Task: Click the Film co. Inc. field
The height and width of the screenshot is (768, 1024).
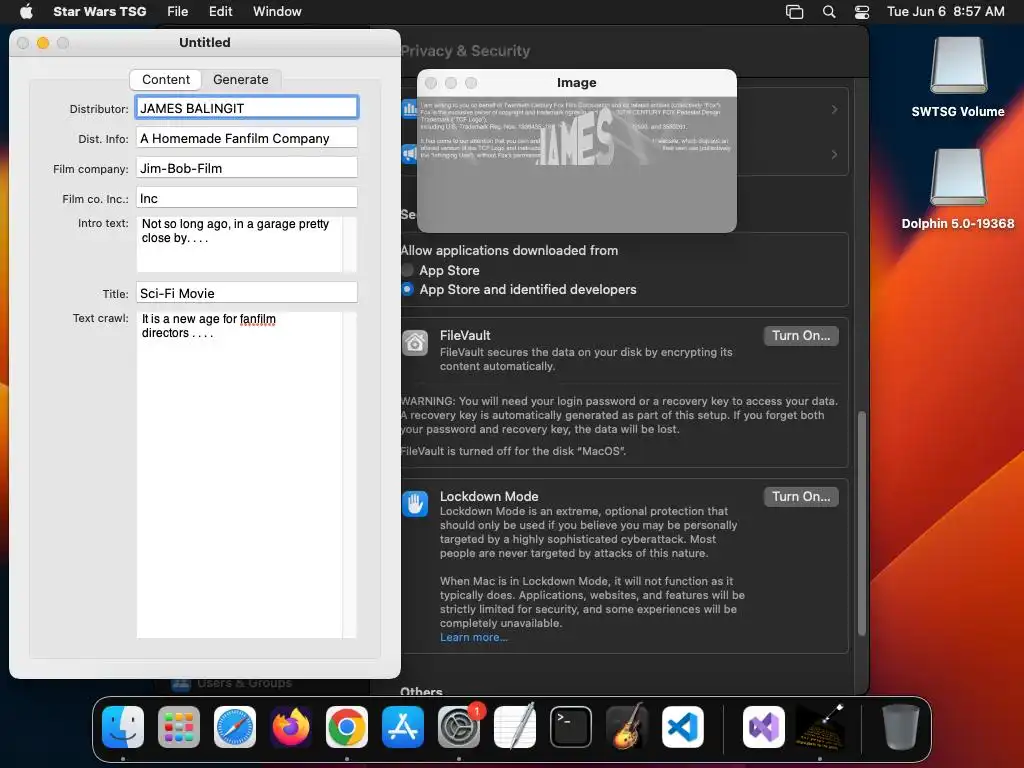Action: [x=247, y=198]
